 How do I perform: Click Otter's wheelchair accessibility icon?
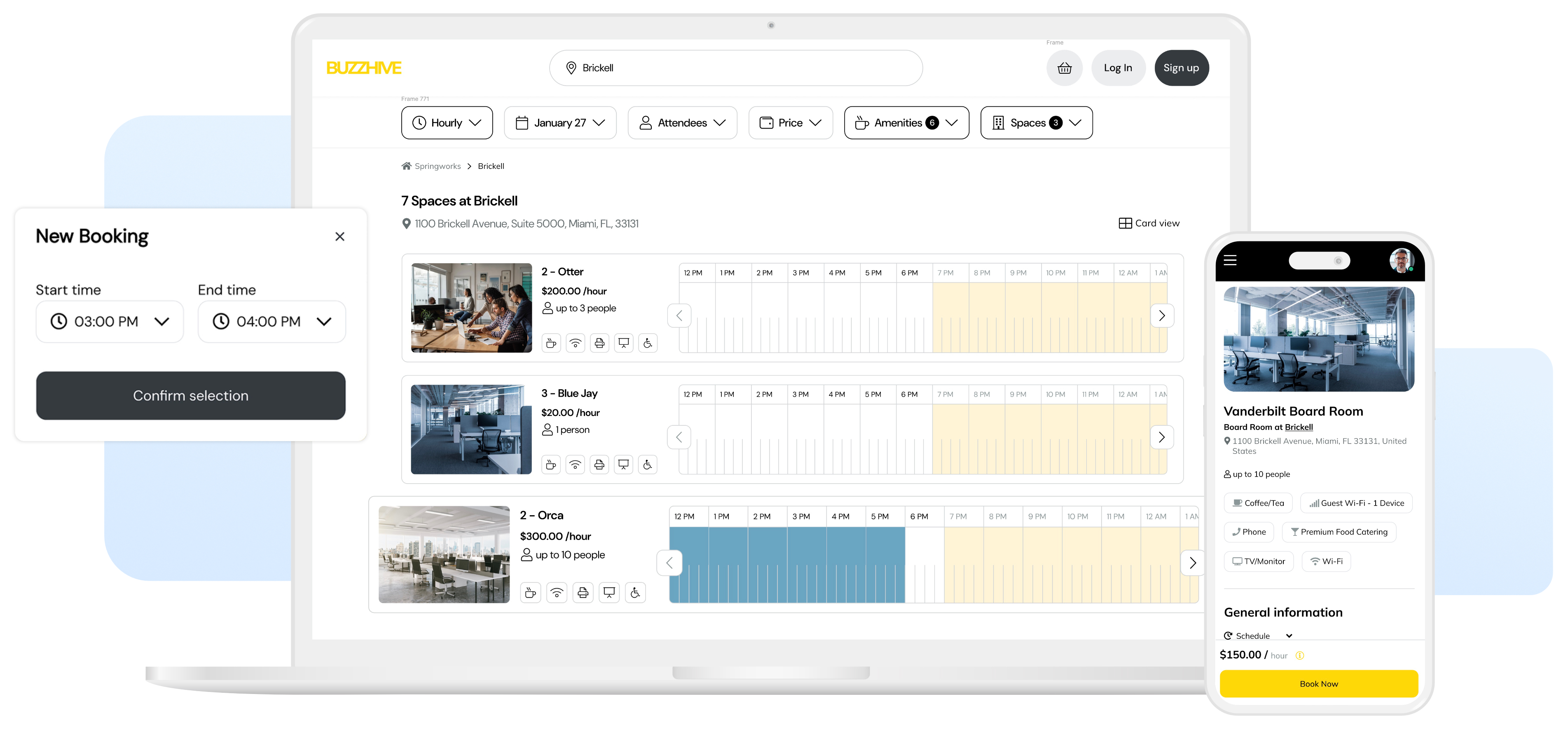pyautogui.click(x=648, y=343)
